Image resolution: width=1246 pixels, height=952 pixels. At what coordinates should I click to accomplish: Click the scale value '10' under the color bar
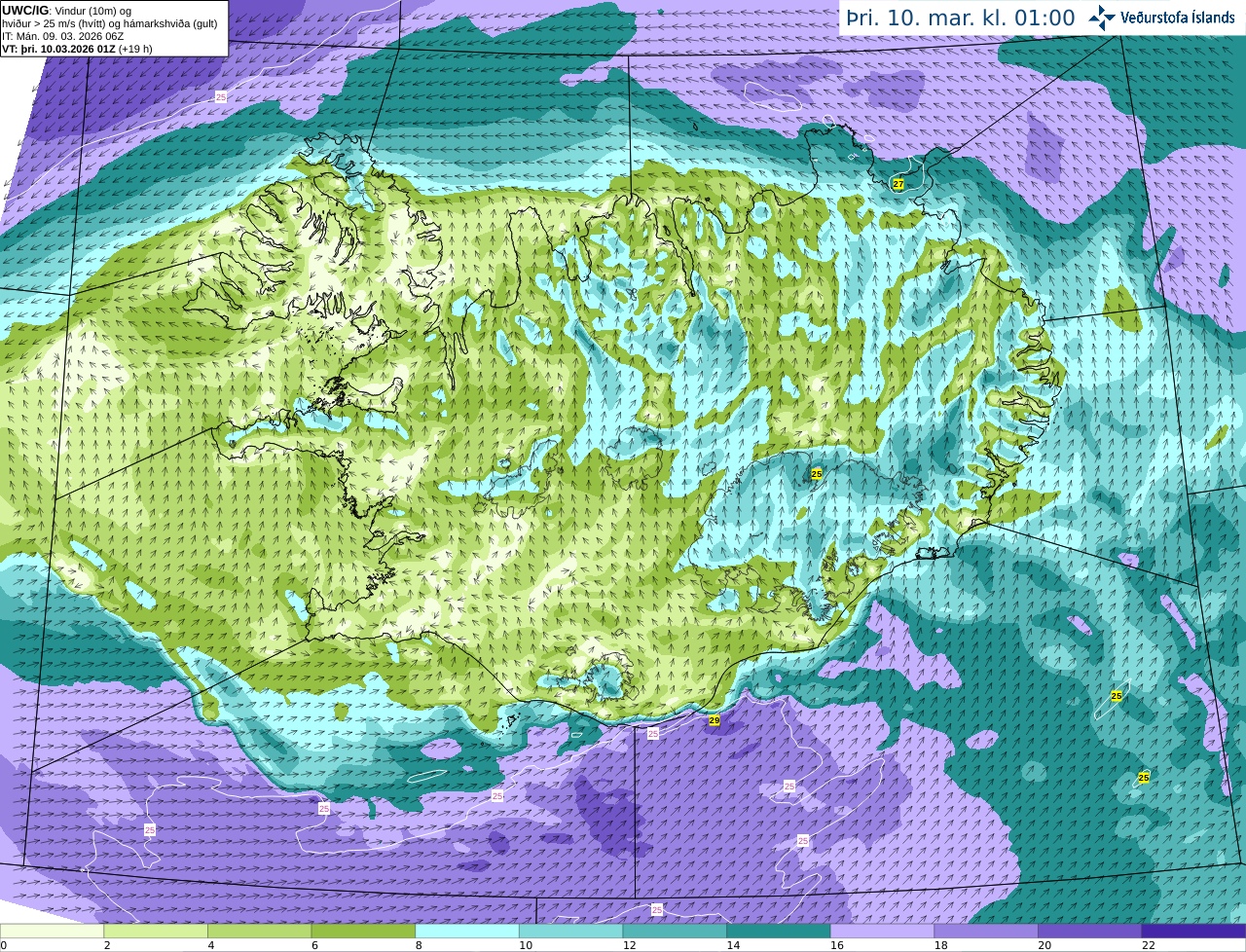(526, 945)
